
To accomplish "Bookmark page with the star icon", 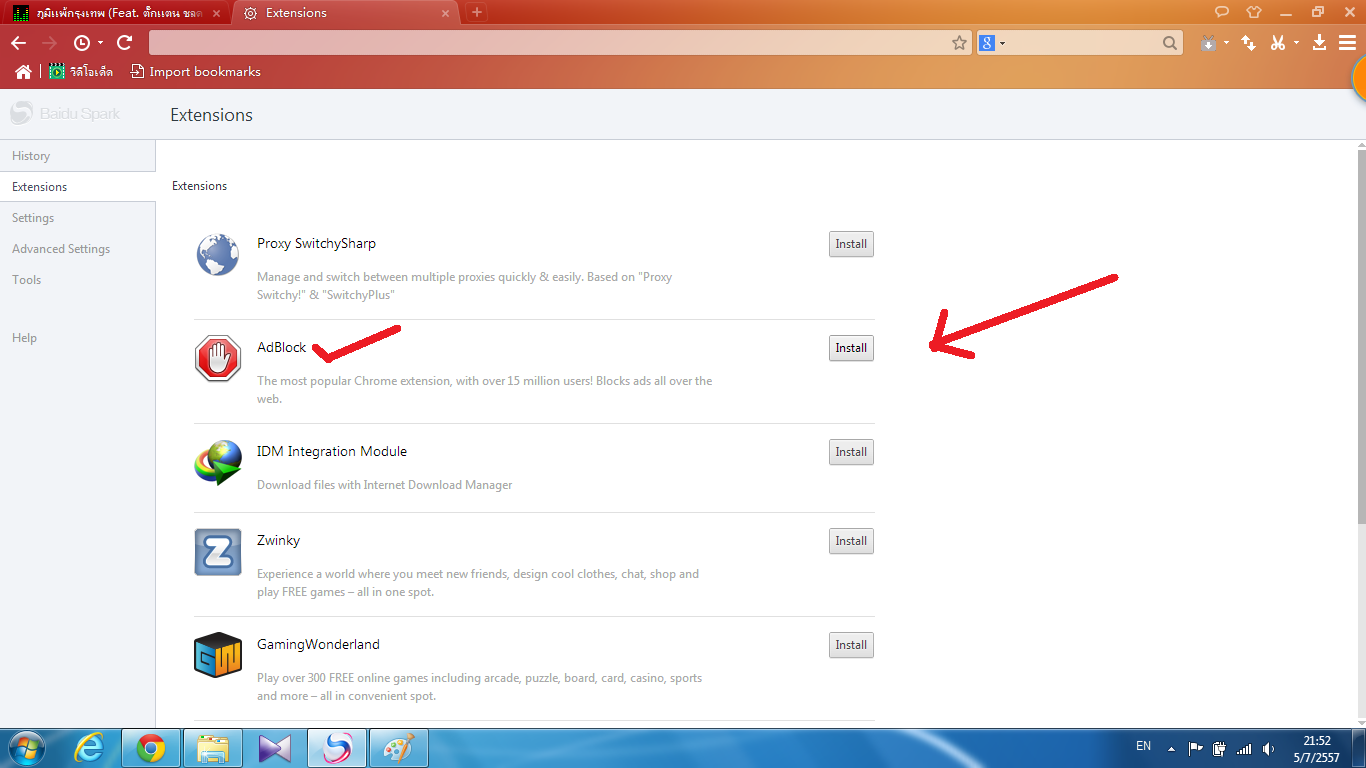I will [x=959, y=43].
